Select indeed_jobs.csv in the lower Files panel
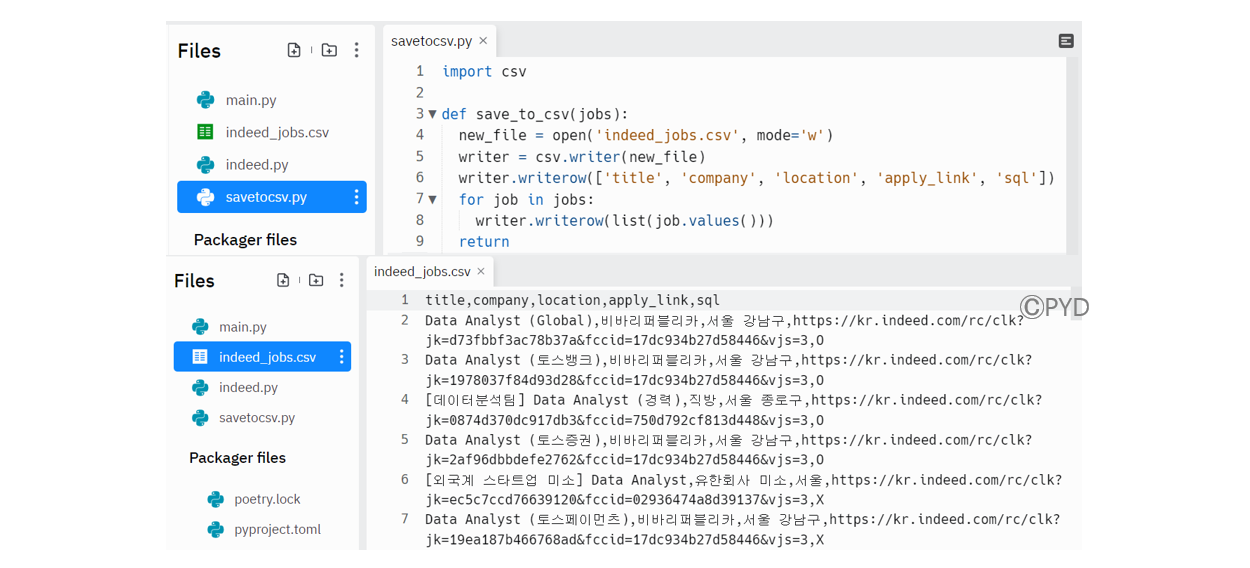The width and height of the screenshot is (1250, 568). [x=262, y=357]
